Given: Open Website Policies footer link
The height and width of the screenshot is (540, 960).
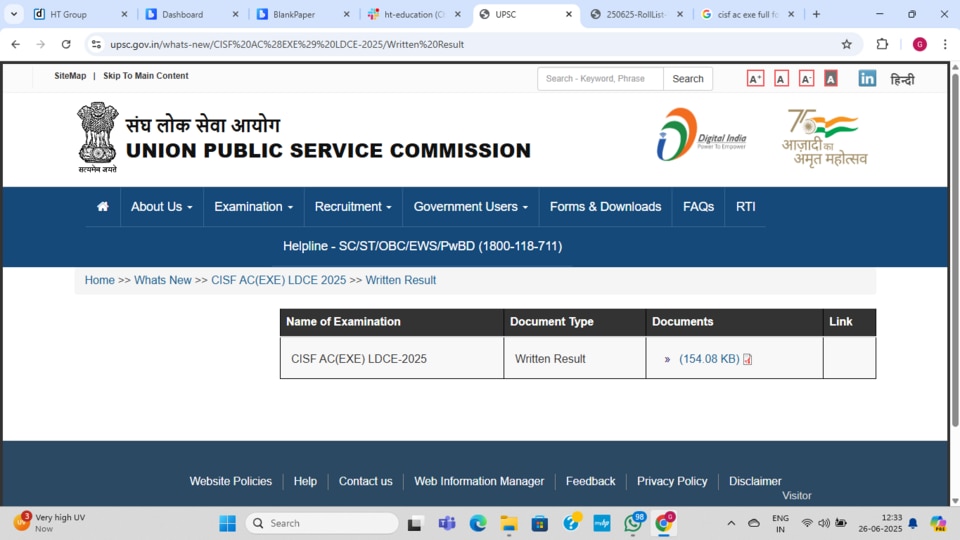Looking at the screenshot, I should [x=230, y=481].
